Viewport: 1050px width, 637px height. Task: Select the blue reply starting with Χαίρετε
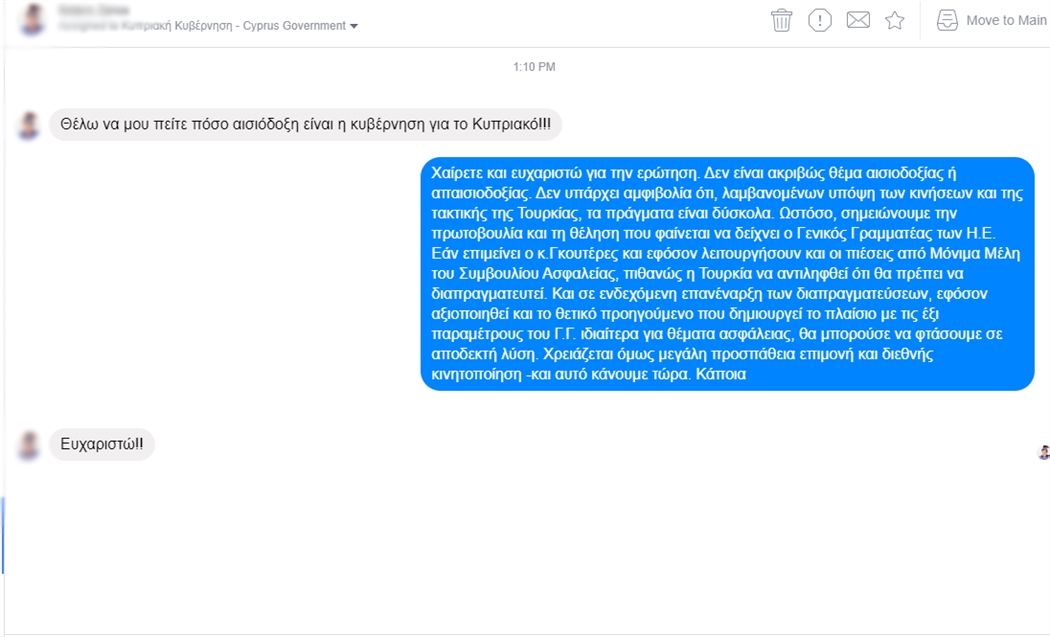click(727, 273)
